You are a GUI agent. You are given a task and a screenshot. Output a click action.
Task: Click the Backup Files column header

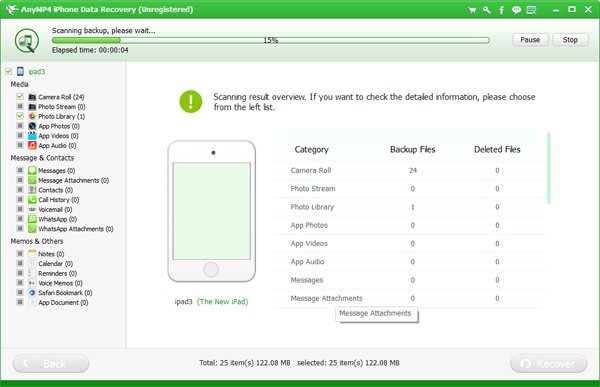[412, 150]
